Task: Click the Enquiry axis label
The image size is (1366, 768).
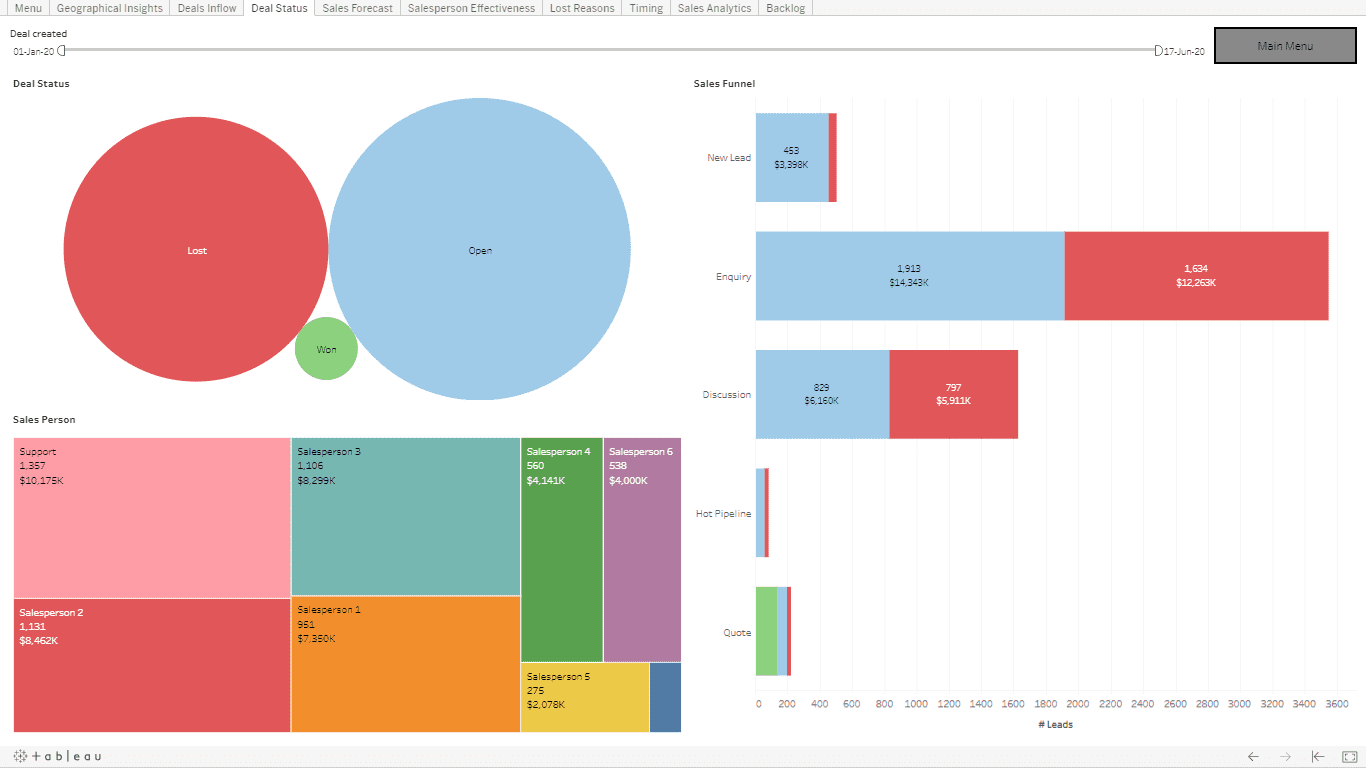Action: click(x=734, y=277)
